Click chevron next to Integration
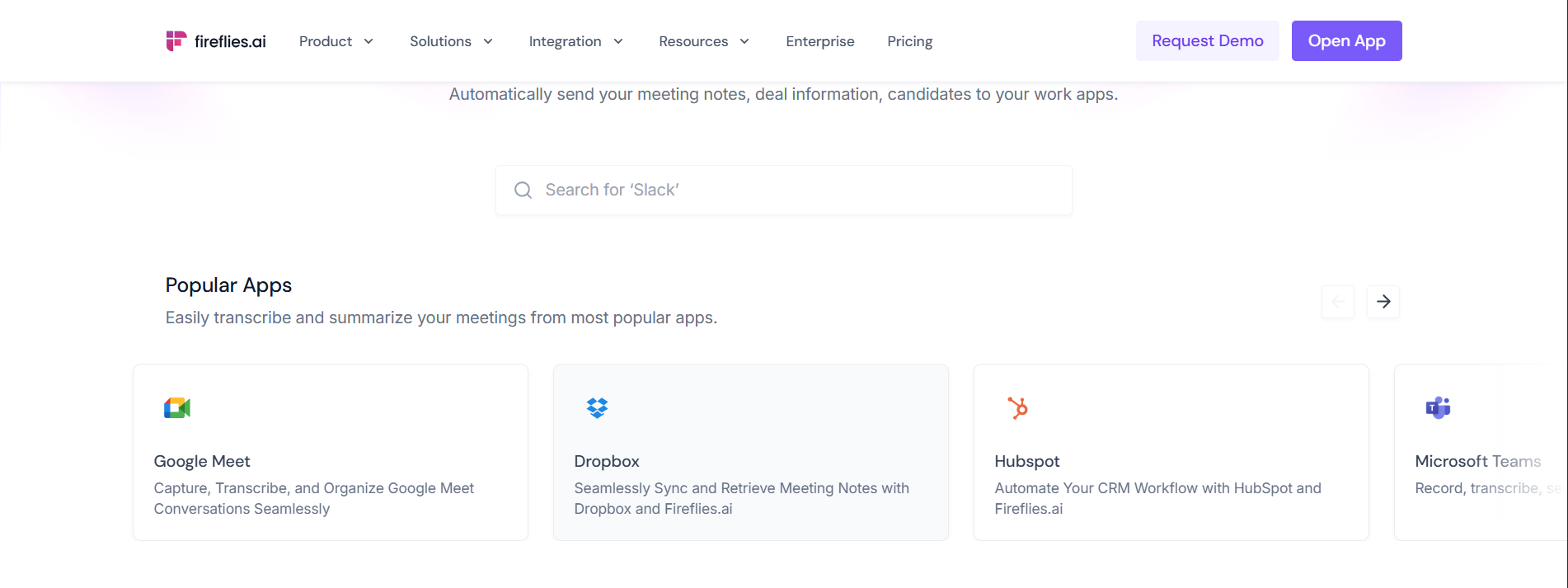Viewport: 1568px width, 588px height. click(x=618, y=41)
